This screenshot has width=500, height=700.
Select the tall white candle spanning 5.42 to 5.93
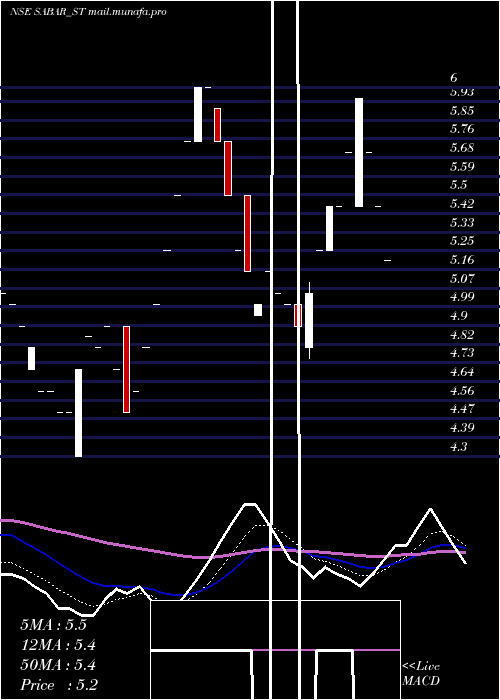(x=359, y=152)
